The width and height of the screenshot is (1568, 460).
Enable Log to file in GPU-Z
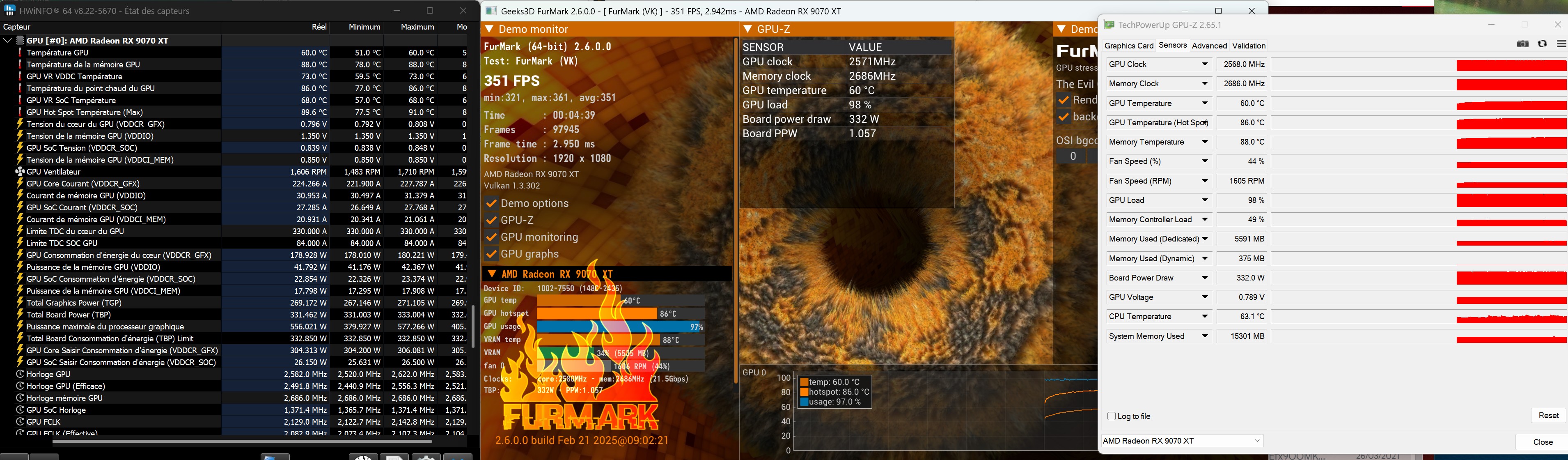(x=1112, y=417)
